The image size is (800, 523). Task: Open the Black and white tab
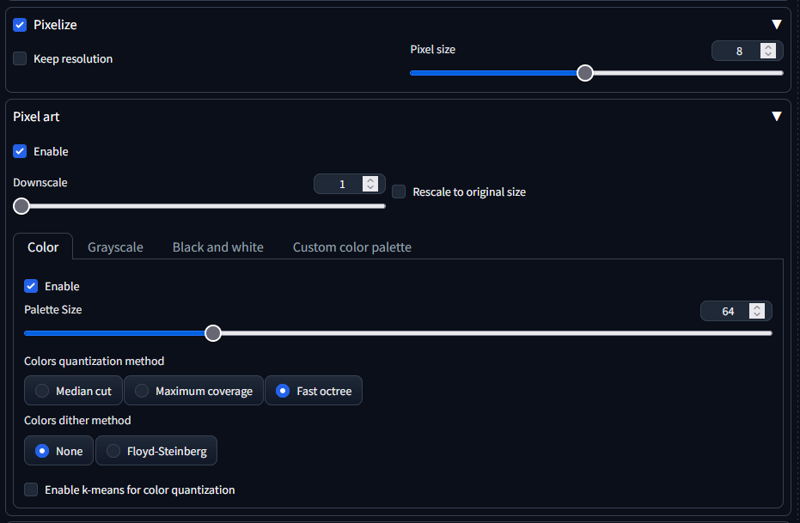218,247
